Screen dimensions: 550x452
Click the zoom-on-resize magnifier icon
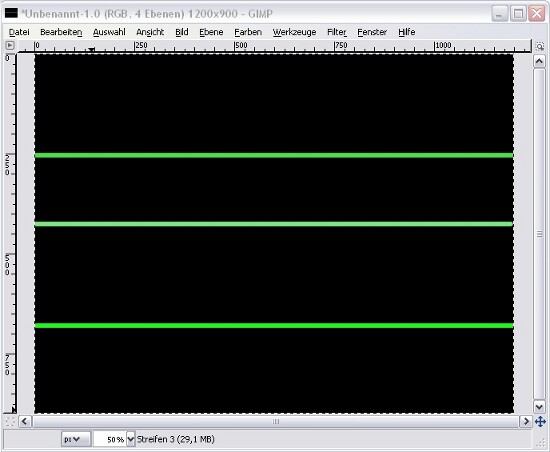[539, 46]
